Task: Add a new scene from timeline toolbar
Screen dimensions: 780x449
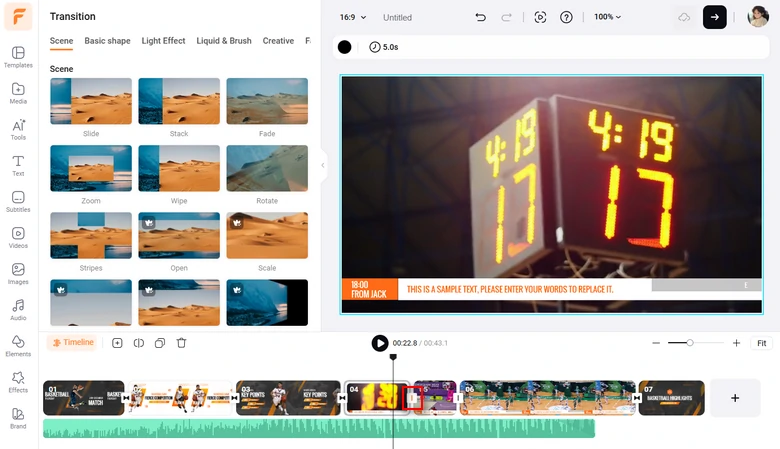Action: point(117,343)
